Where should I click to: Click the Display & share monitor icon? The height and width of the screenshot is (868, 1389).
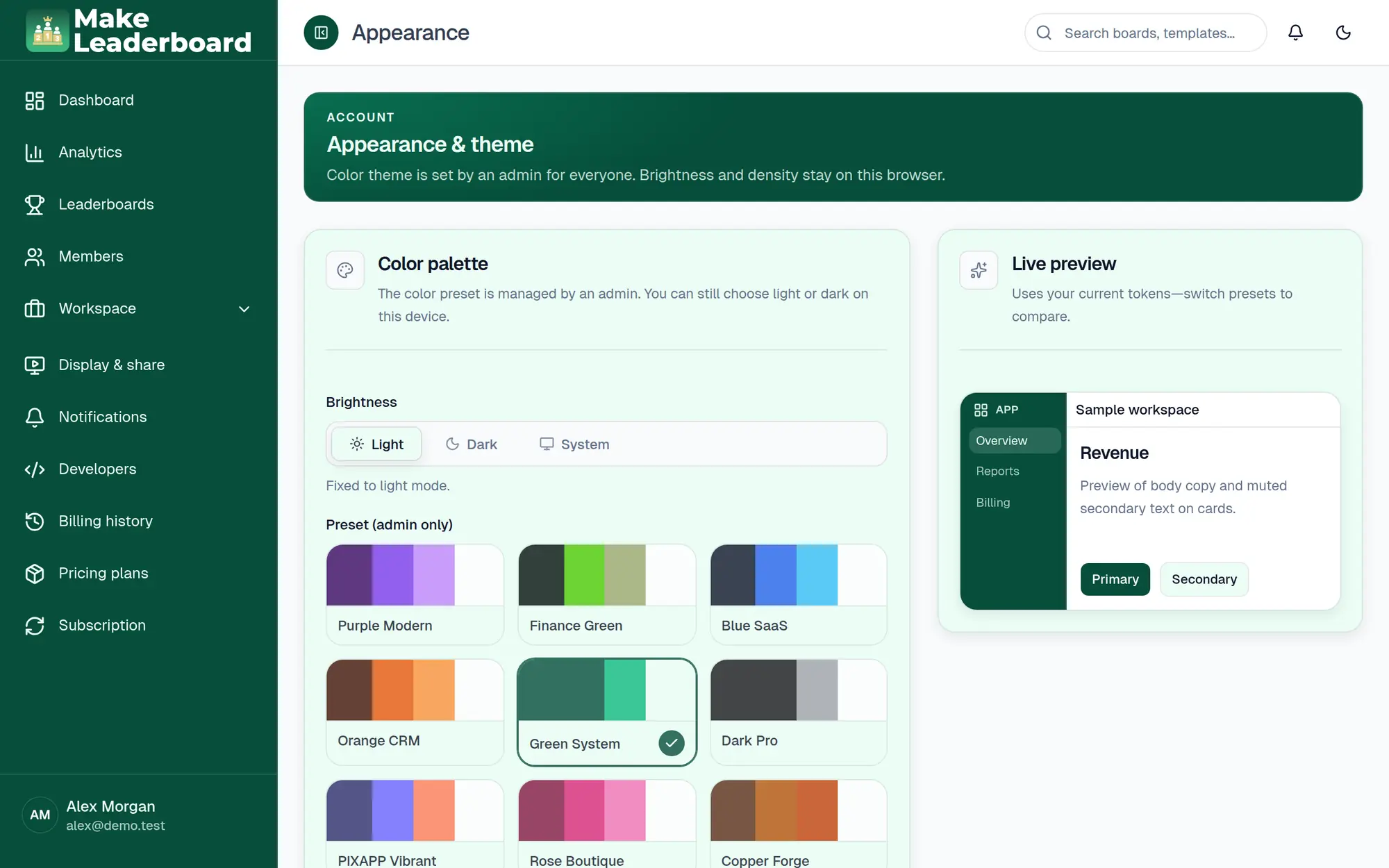(x=35, y=365)
